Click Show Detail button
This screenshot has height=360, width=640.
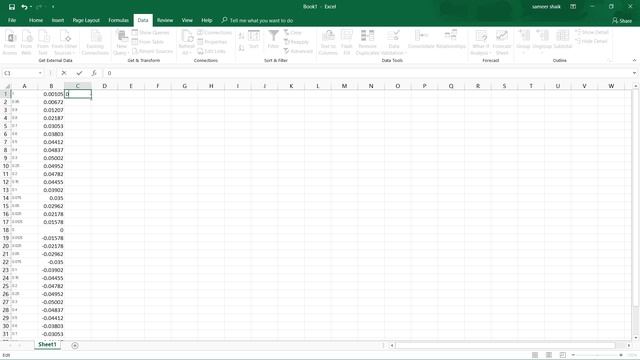click(x=592, y=32)
